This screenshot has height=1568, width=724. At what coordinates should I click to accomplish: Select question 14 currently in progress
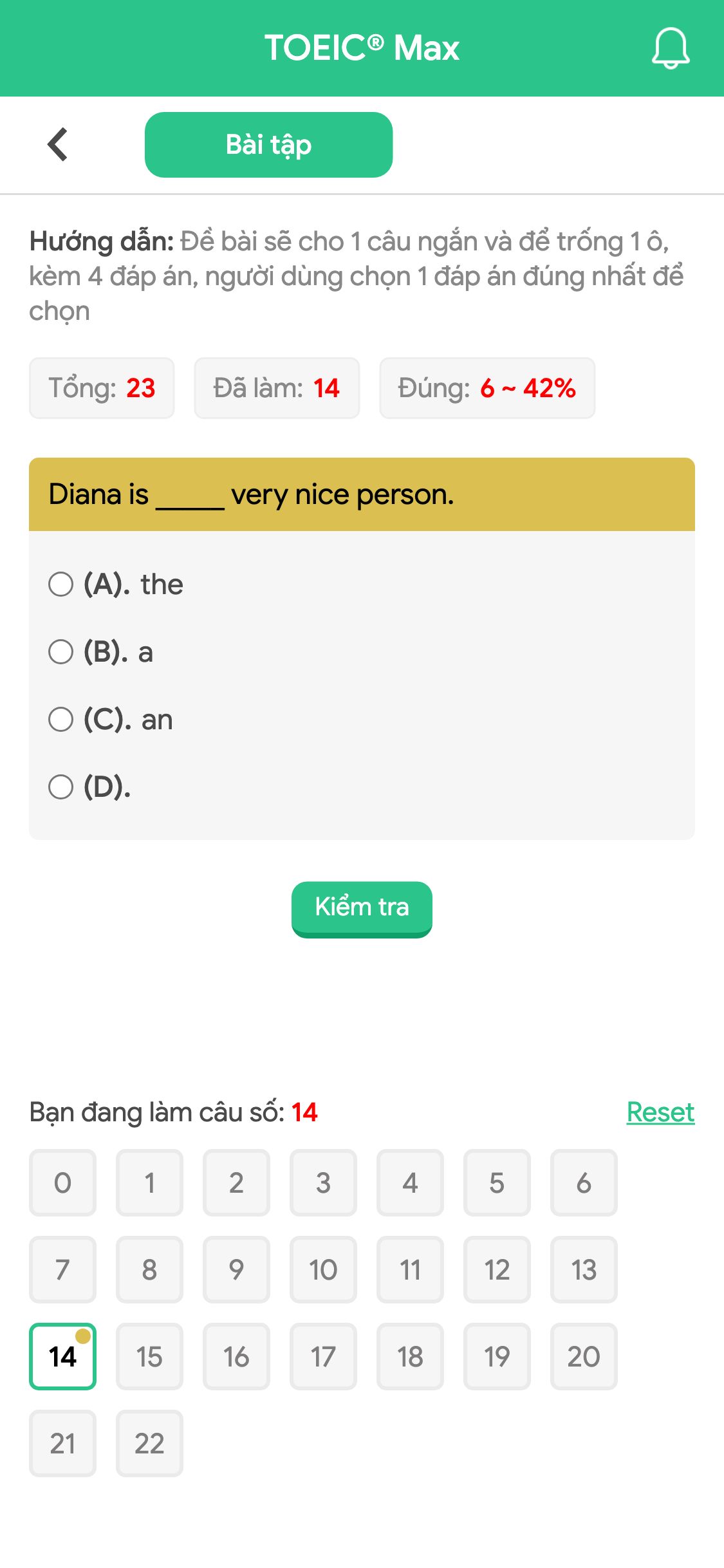pos(62,1357)
